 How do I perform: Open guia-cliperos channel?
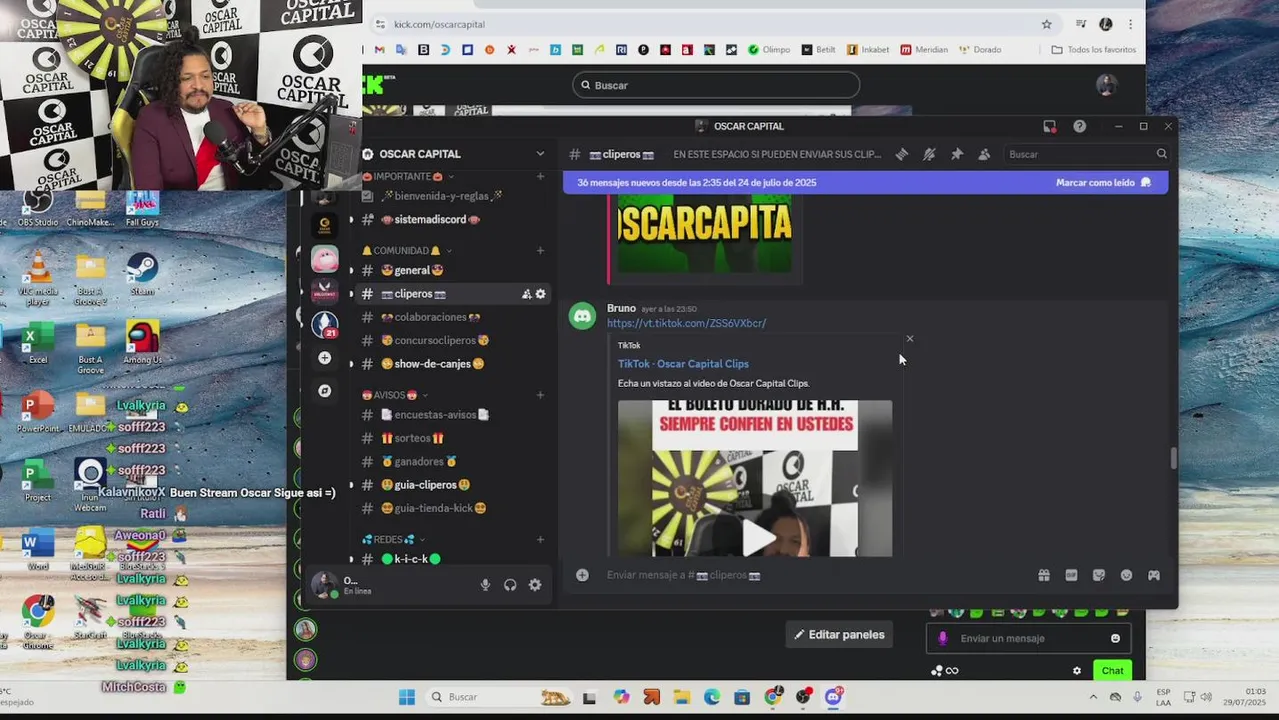(x=453, y=485)
